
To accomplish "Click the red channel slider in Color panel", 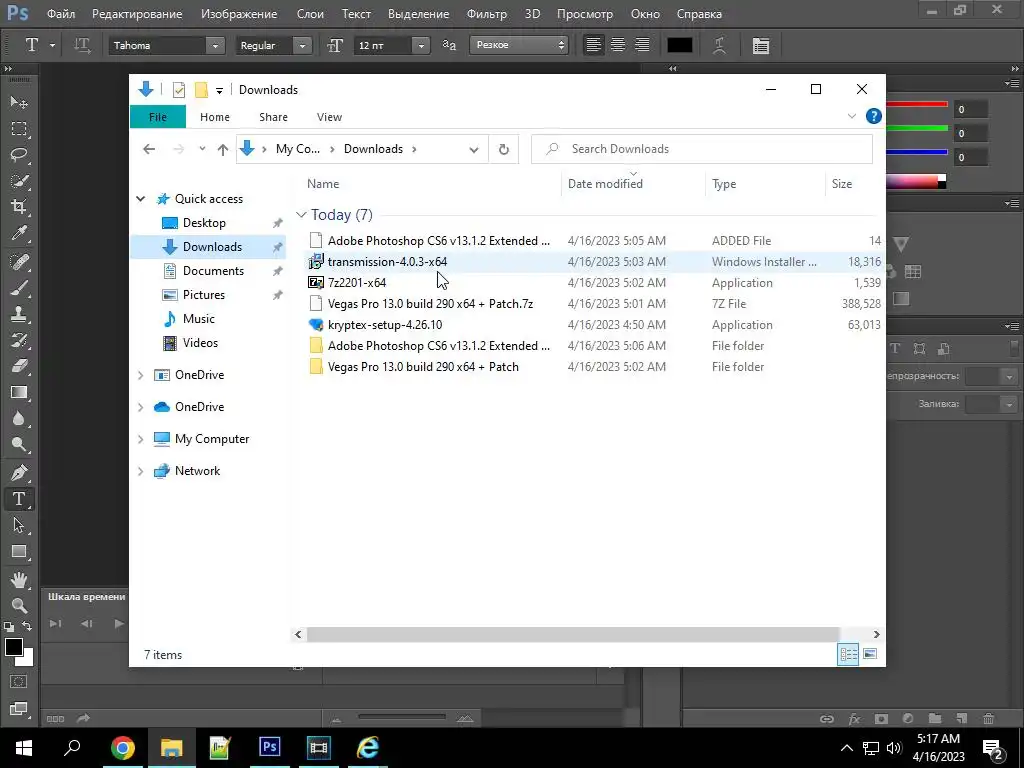I will pyautogui.click(x=917, y=104).
